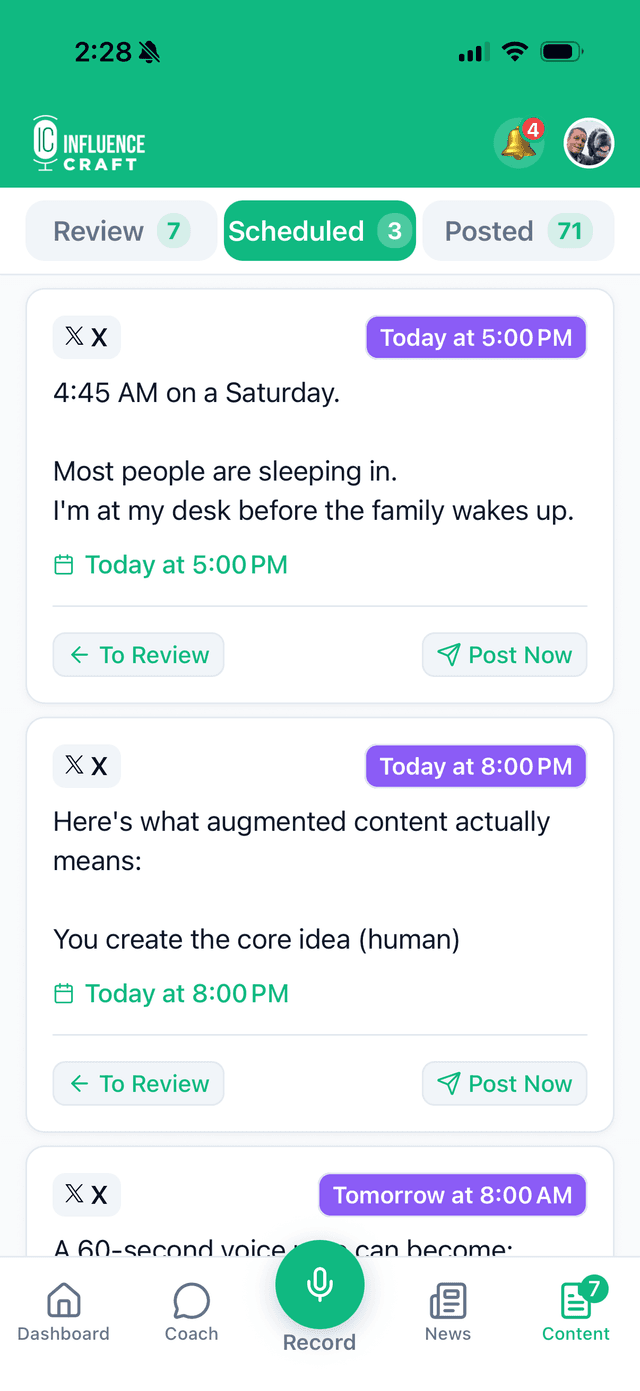Open notifications via the bell icon
640x1391 pixels.
pyautogui.click(x=518, y=143)
